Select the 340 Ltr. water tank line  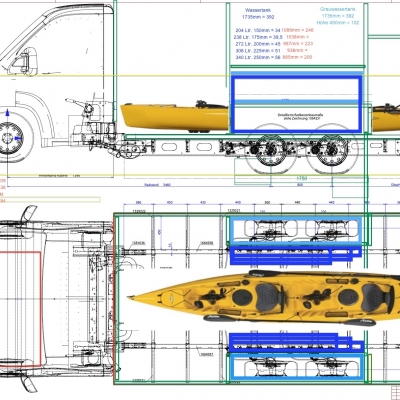(x=274, y=57)
